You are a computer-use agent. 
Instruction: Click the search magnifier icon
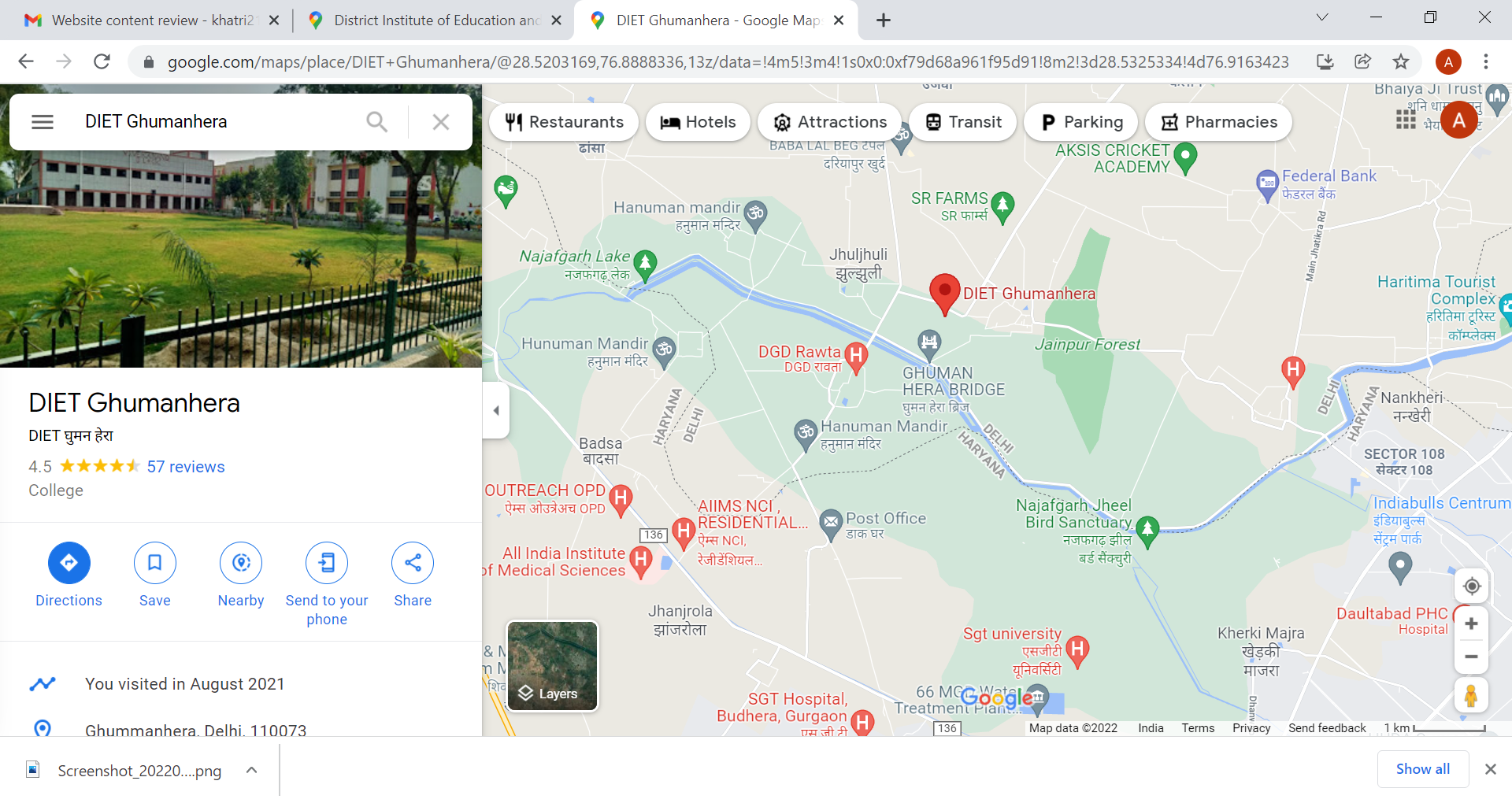coord(377,122)
